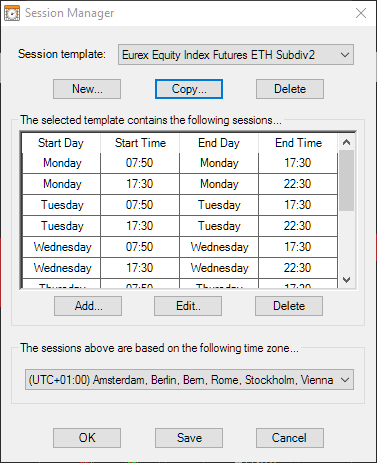Click the Edit.. session button

tap(188, 306)
